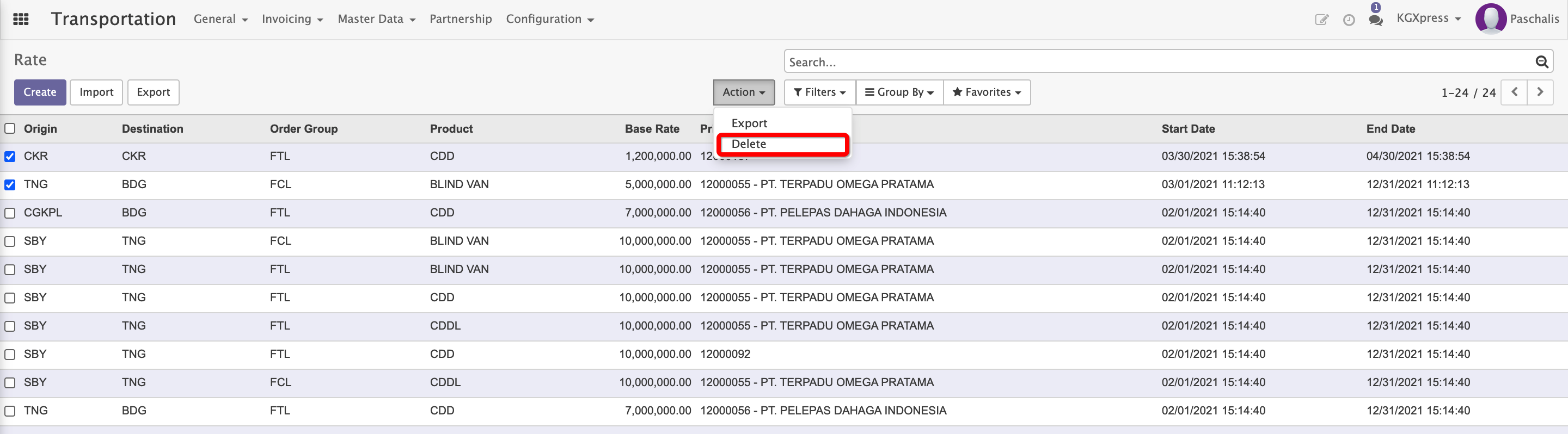The image size is (1568, 434).
Task: Collapse the Action dropdown
Action: tap(744, 92)
